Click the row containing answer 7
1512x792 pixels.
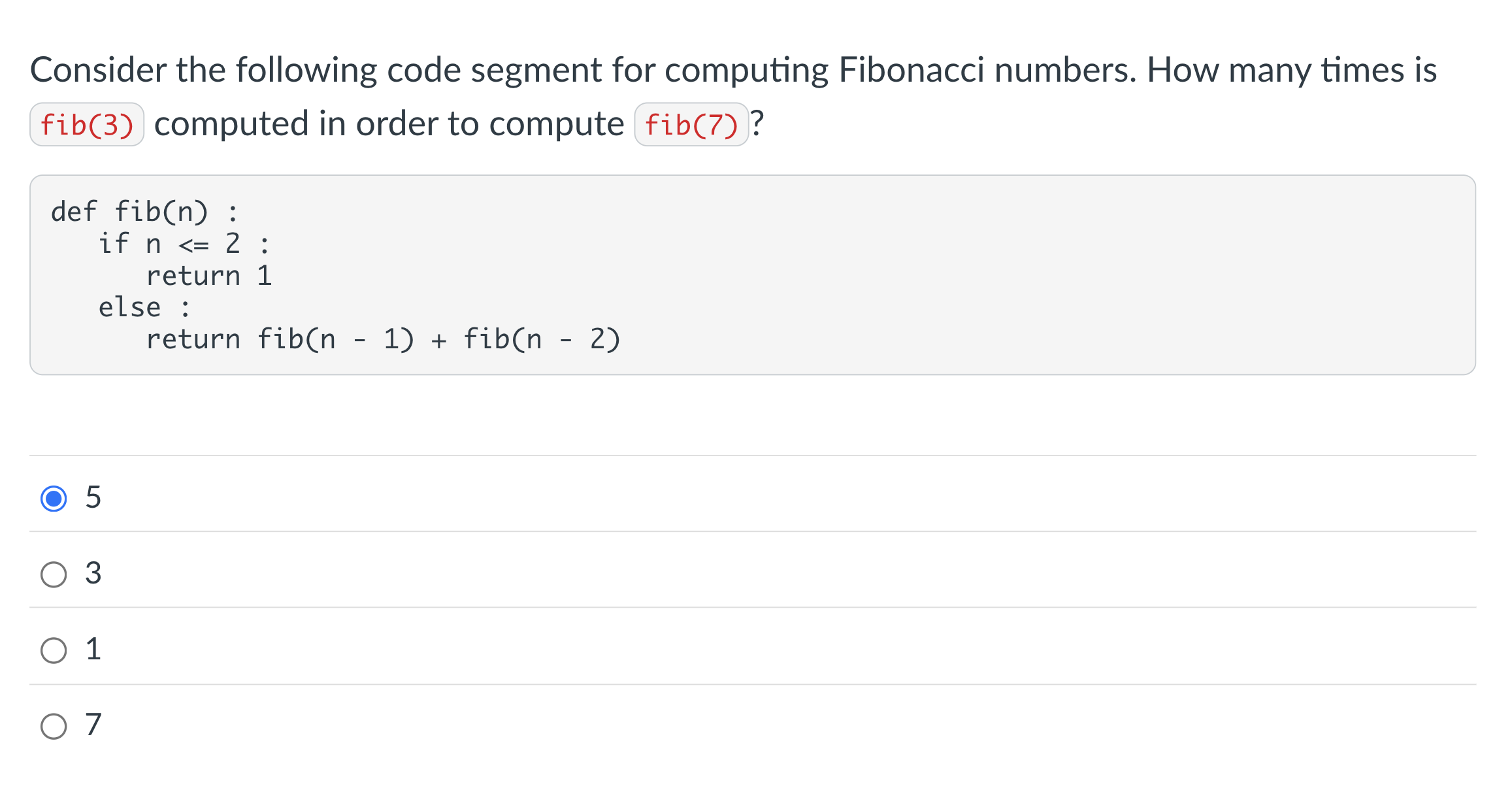pyautogui.click(x=751, y=725)
